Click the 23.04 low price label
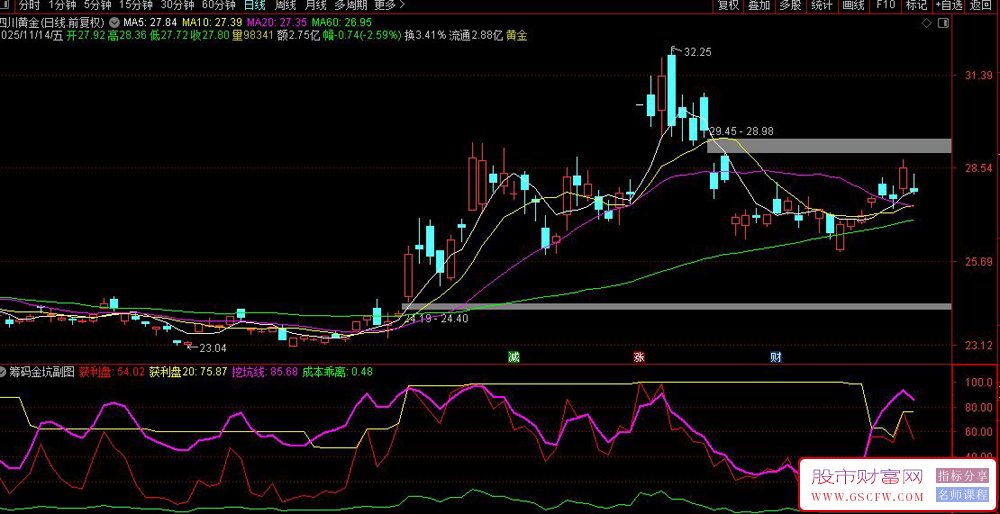 pos(212,348)
